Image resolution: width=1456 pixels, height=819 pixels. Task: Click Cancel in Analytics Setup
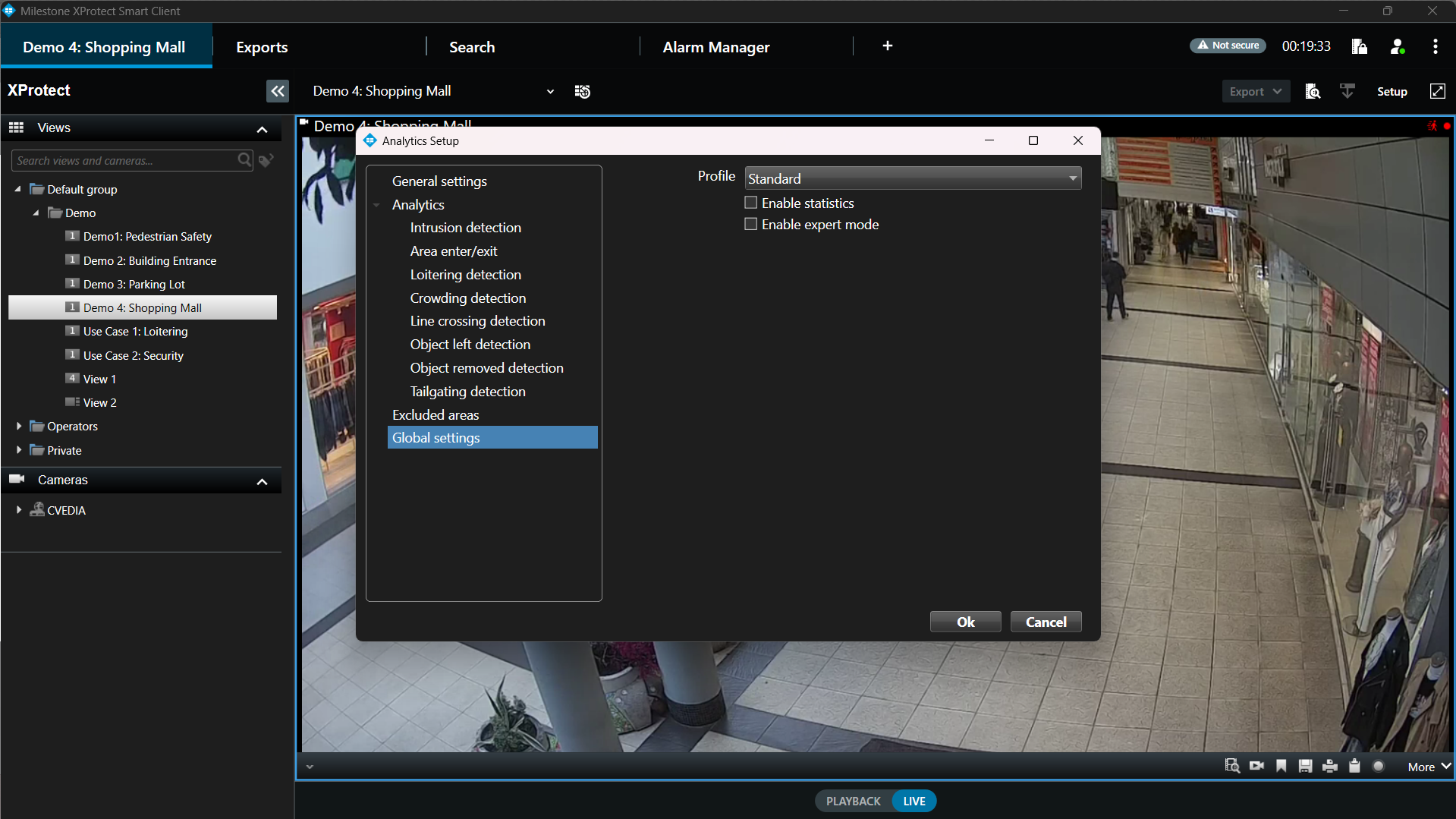pyautogui.click(x=1046, y=622)
